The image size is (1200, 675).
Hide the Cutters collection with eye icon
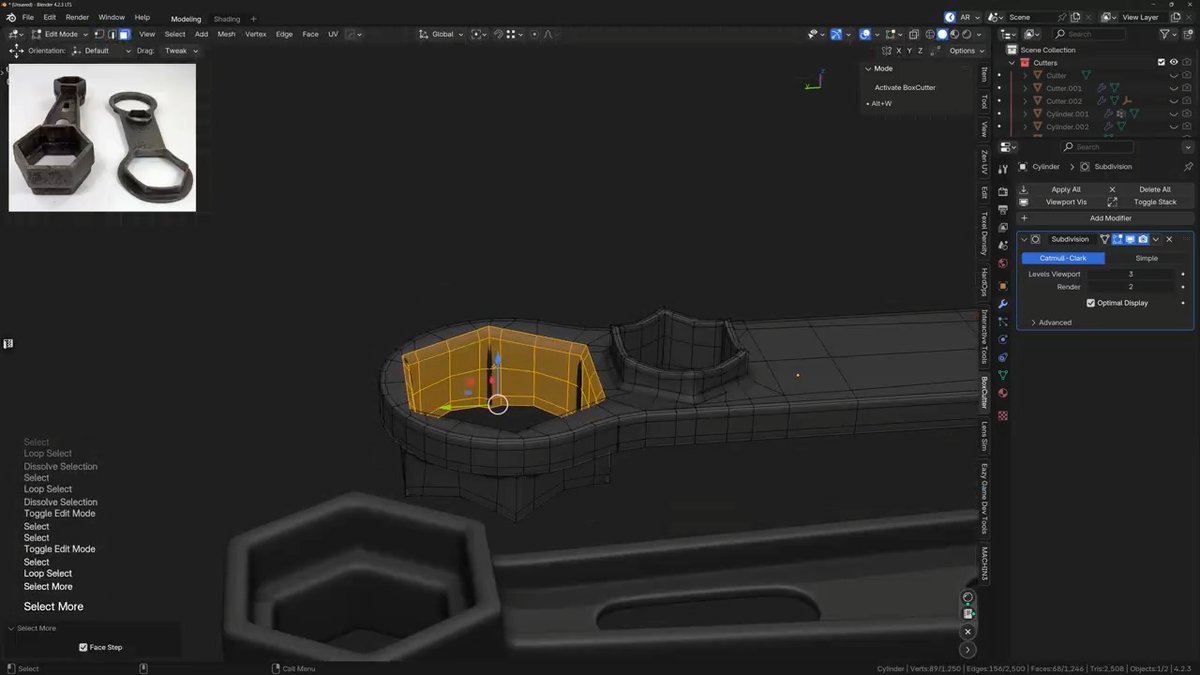click(x=1174, y=62)
